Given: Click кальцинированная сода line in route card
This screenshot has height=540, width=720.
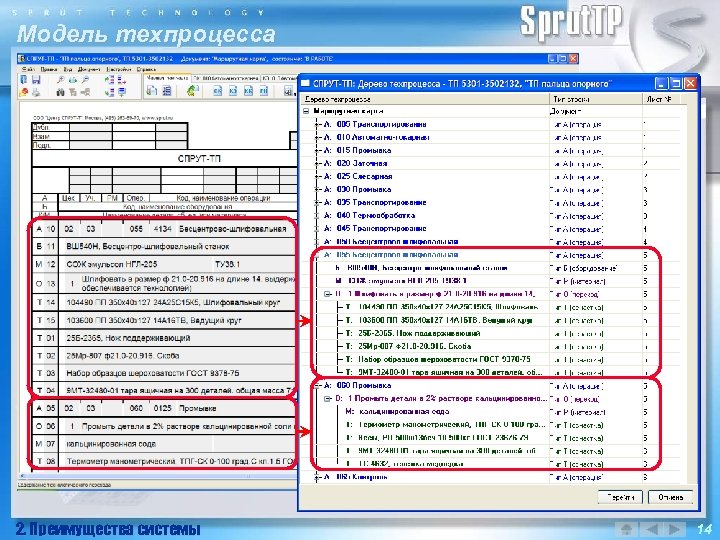Looking at the screenshot, I should [111, 444].
